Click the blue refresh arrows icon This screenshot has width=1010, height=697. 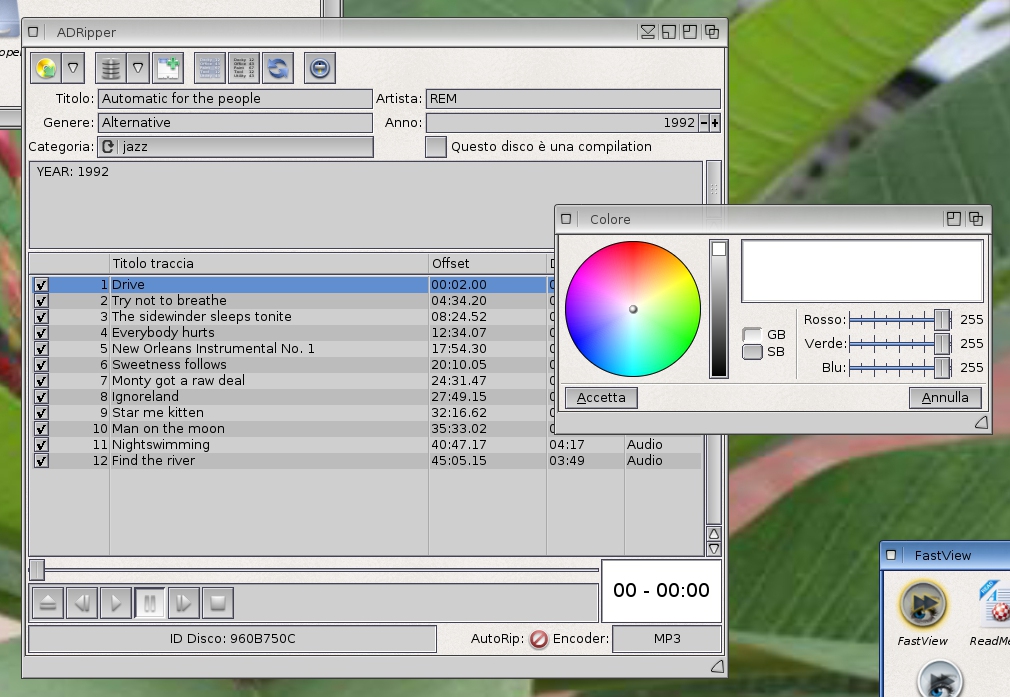tap(277, 68)
